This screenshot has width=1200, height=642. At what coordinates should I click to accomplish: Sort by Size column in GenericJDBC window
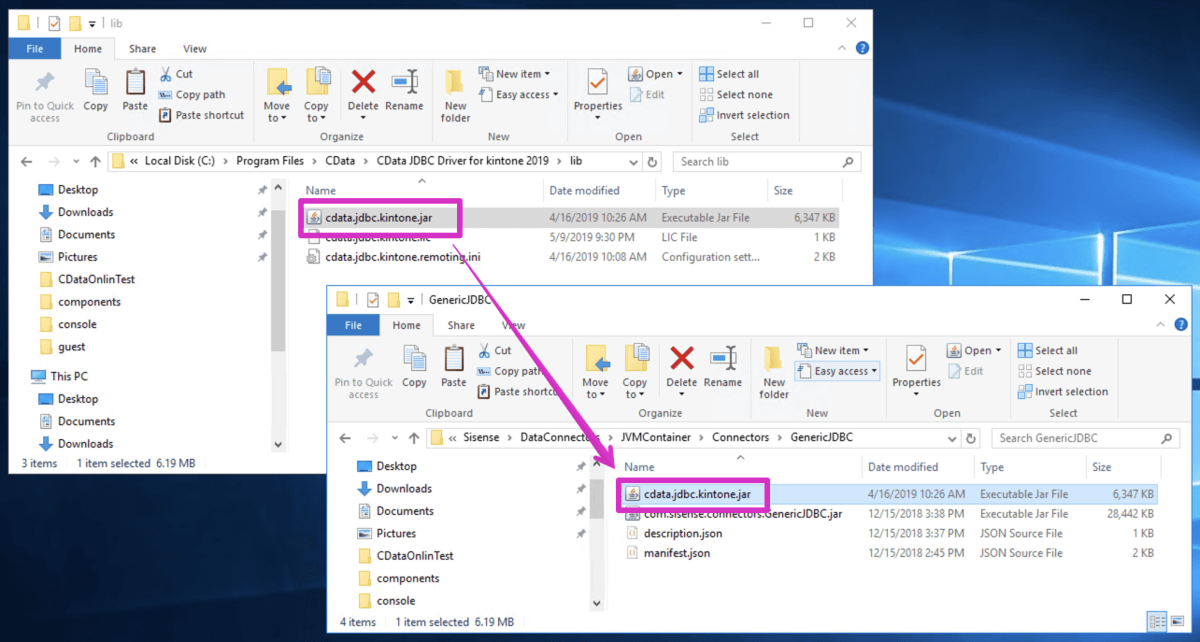point(1124,467)
